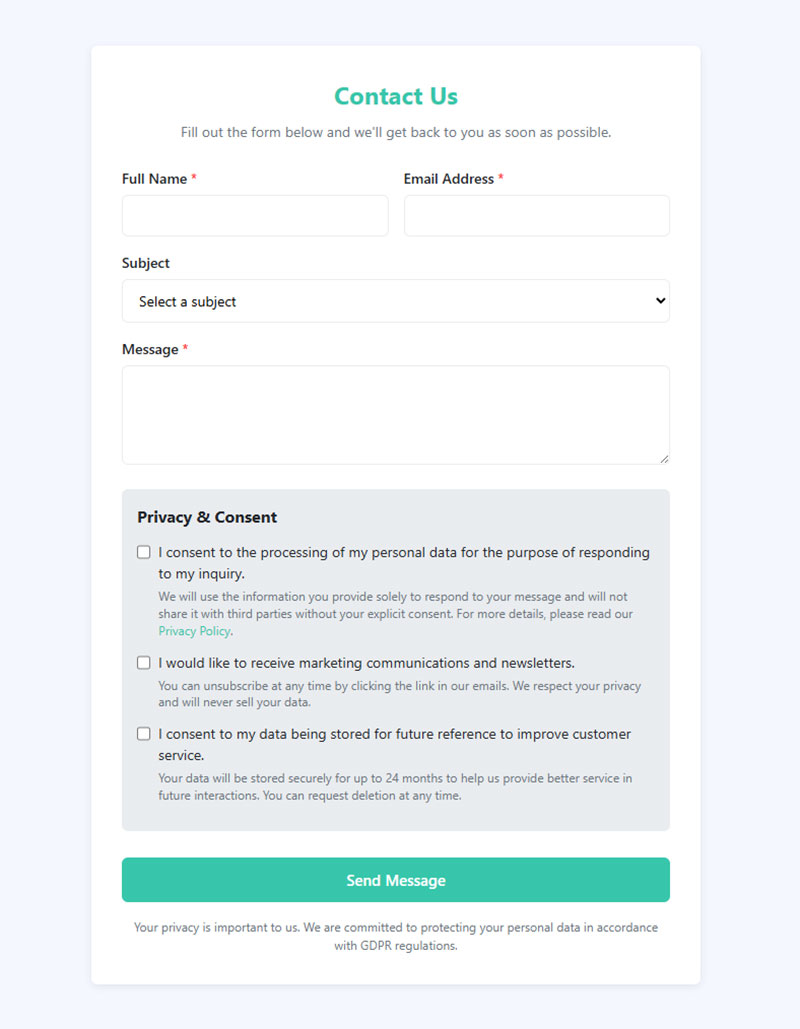Enable marketing communications and newsletters
Screen dimensions: 800x1029
144,662
